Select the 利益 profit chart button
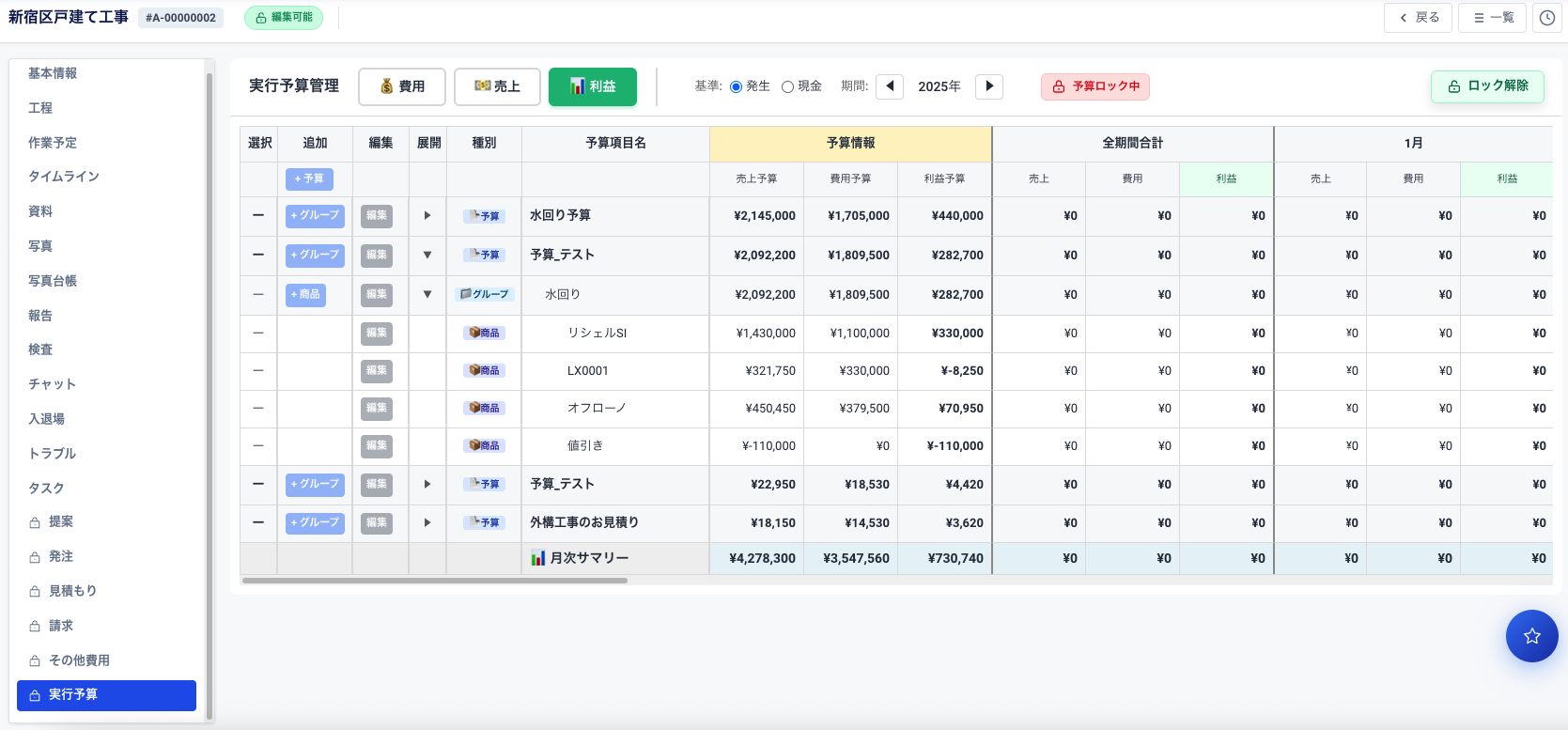The height and width of the screenshot is (730, 1568). [x=592, y=86]
